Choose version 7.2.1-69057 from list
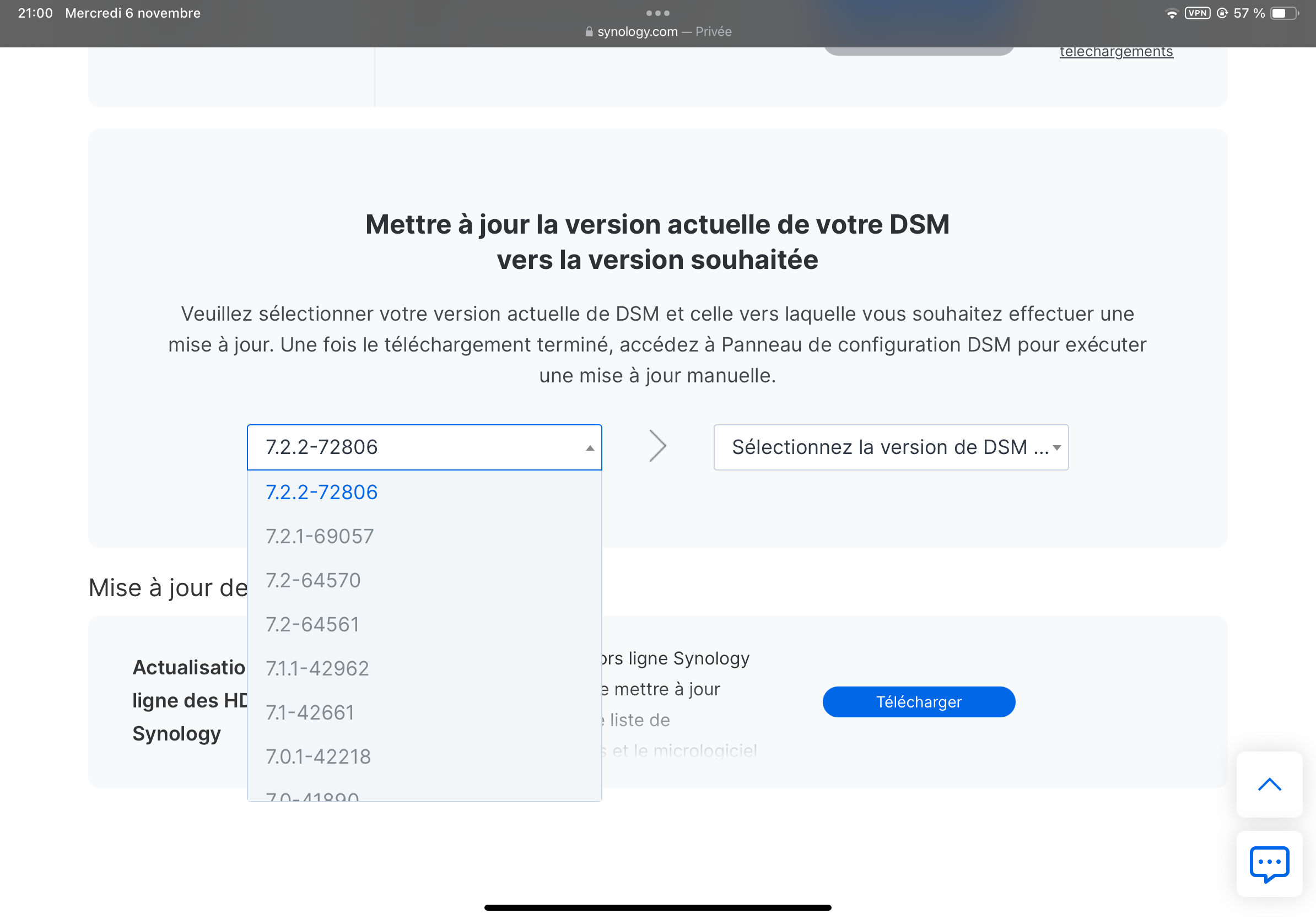1316x919 pixels. click(319, 536)
